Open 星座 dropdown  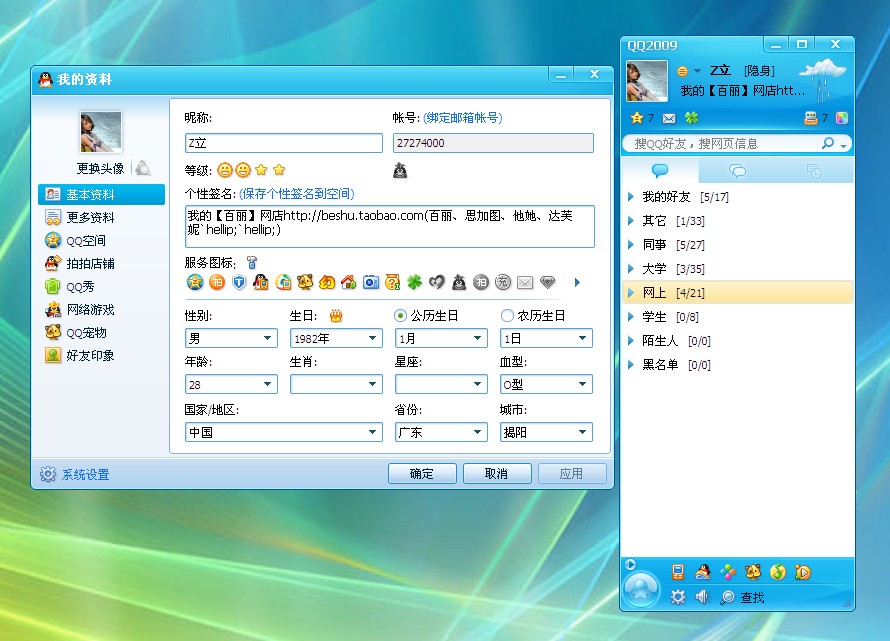click(x=441, y=384)
